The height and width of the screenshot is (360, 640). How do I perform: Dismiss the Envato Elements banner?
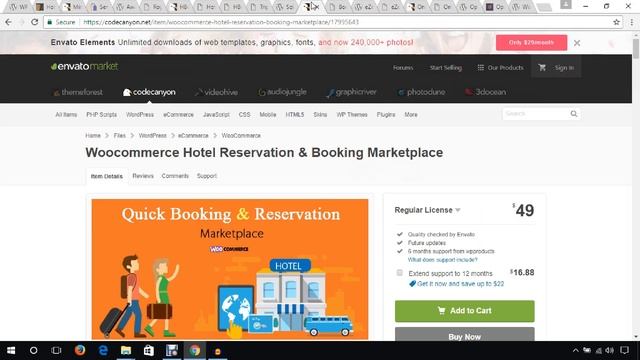click(577, 43)
